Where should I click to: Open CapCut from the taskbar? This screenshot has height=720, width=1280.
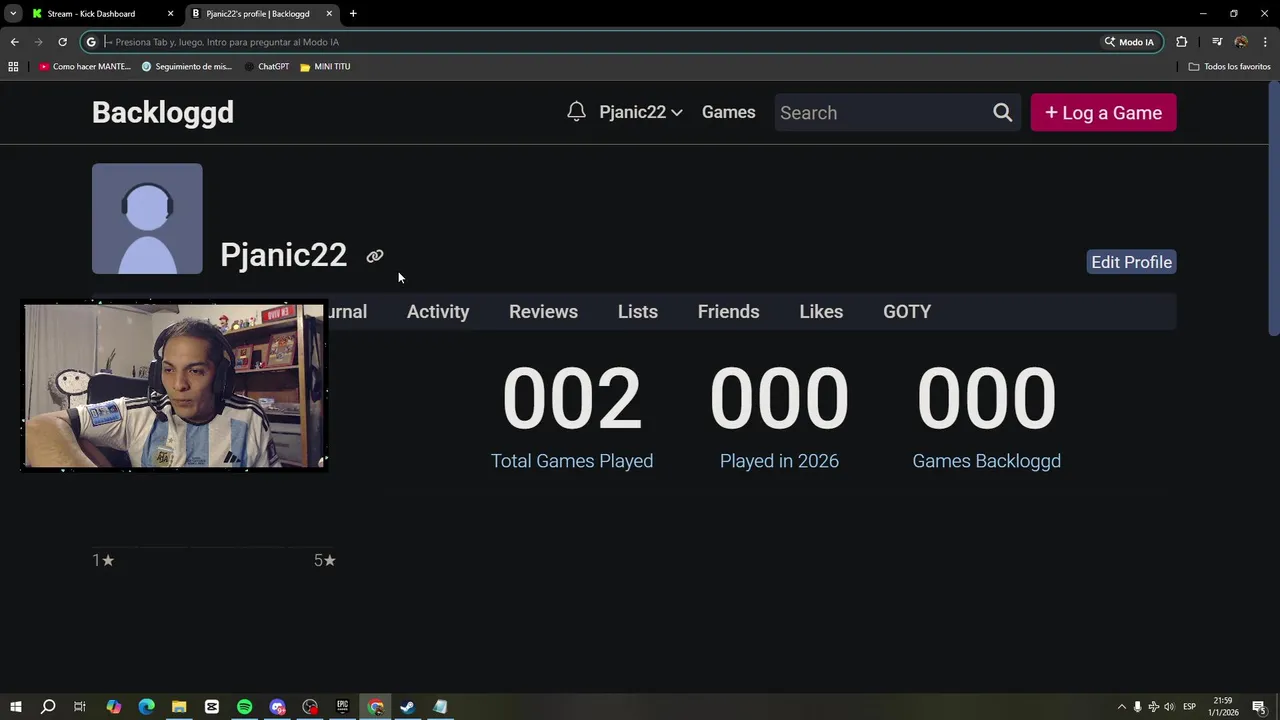click(212, 707)
